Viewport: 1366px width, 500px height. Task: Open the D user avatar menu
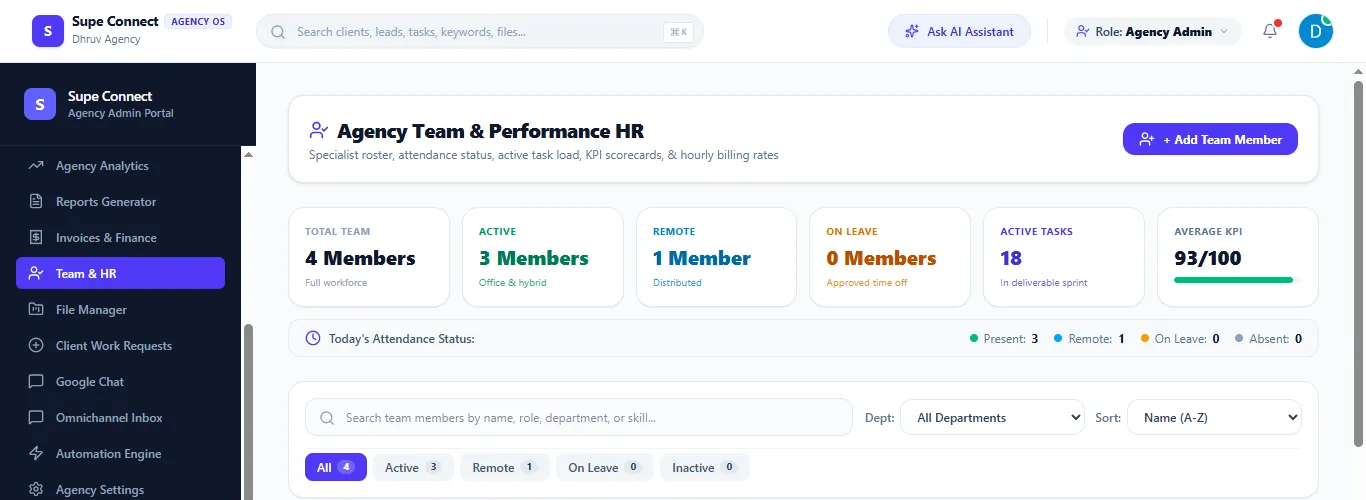point(1315,31)
